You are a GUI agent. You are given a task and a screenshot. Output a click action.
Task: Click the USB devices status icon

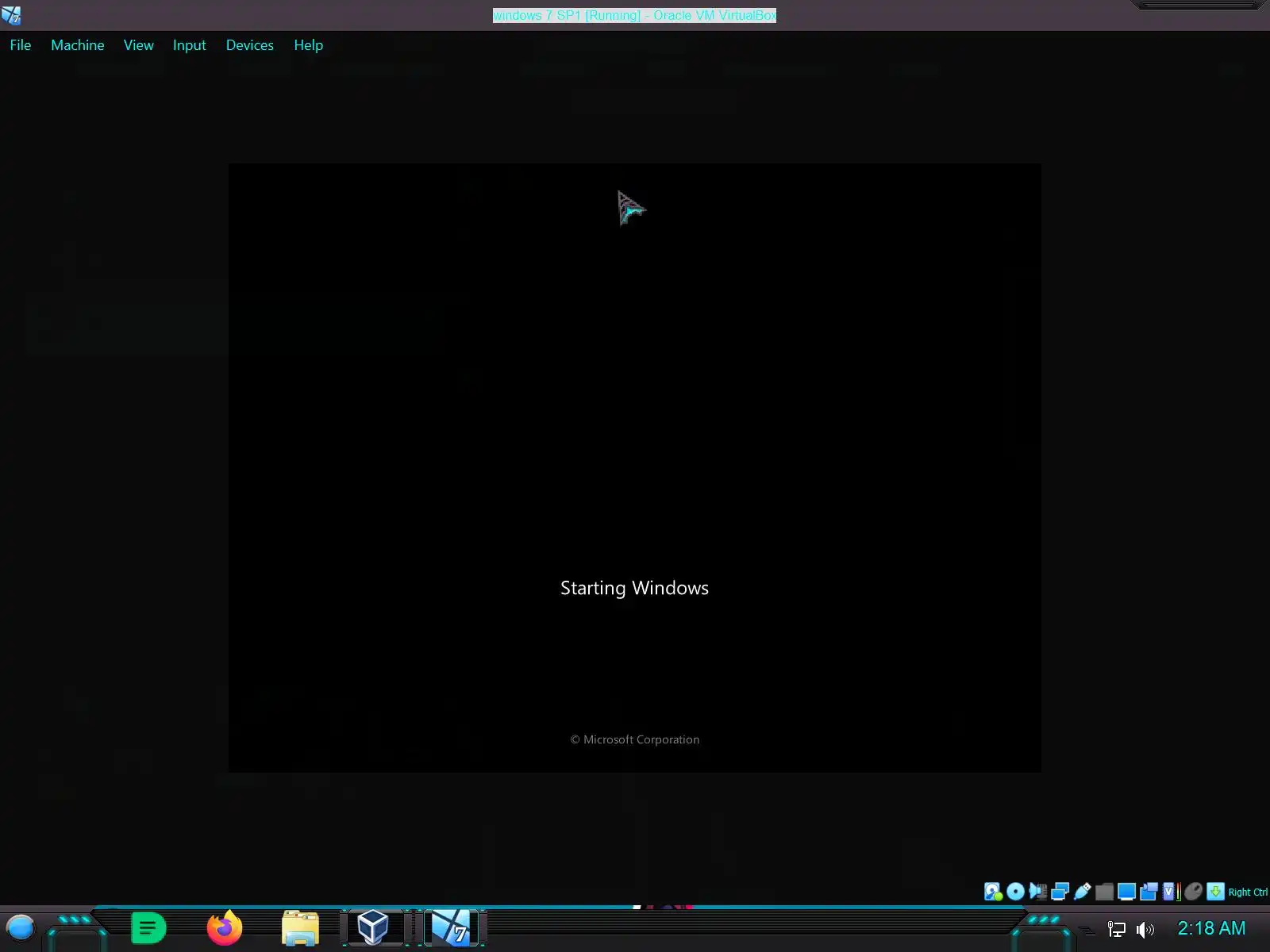pos(1082,892)
